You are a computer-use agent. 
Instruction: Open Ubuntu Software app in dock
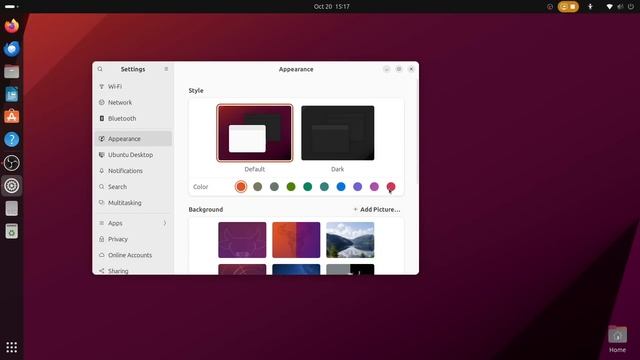(11, 117)
